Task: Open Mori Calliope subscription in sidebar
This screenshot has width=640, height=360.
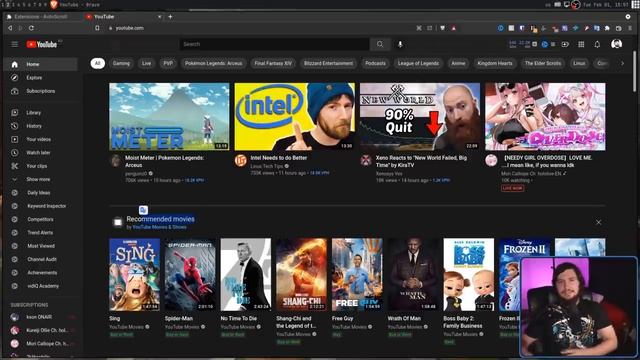Action: 40,344
